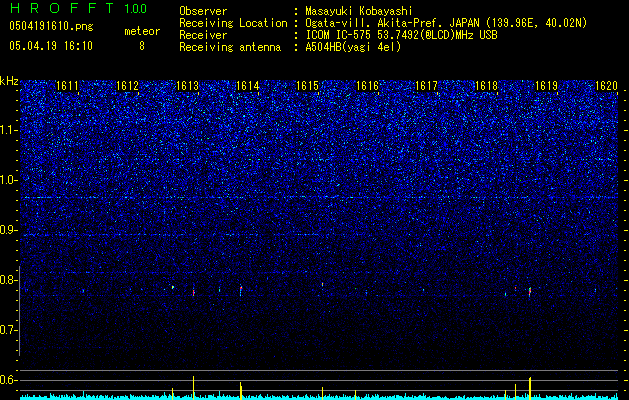Click the meteor count value 8

click(142, 46)
